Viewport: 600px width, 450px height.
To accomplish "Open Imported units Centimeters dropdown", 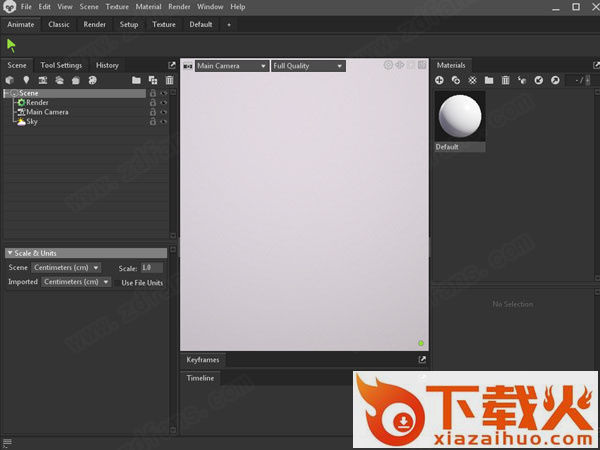I will click(x=76, y=282).
